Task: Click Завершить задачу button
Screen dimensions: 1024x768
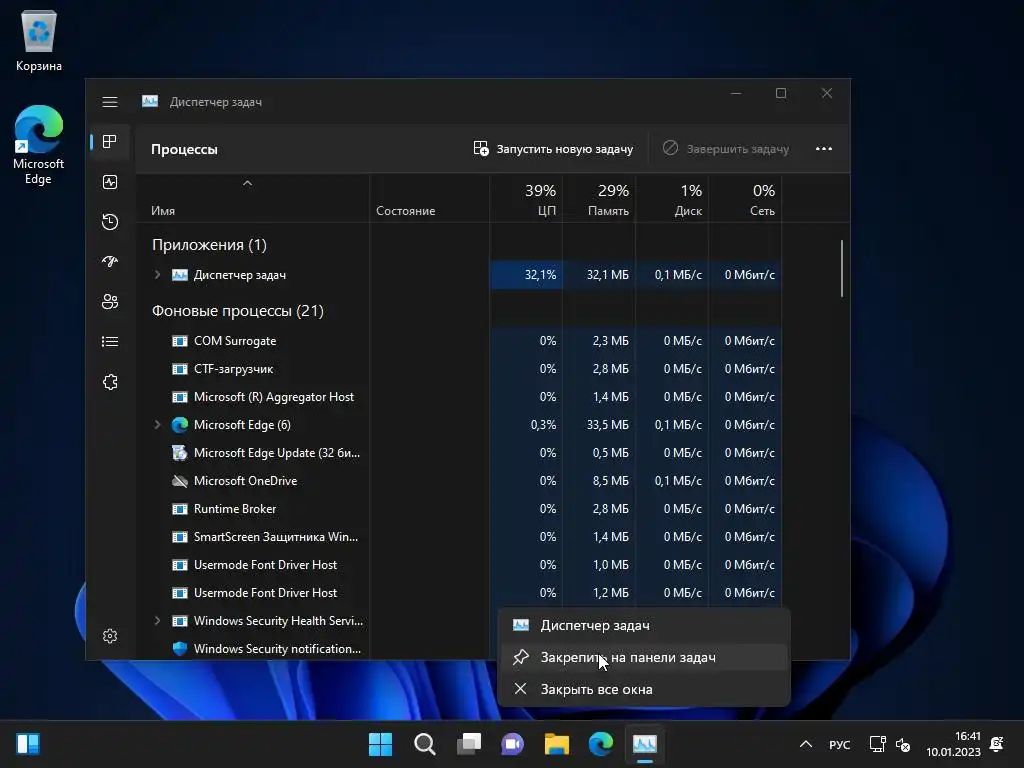Action: pyautogui.click(x=726, y=149)
